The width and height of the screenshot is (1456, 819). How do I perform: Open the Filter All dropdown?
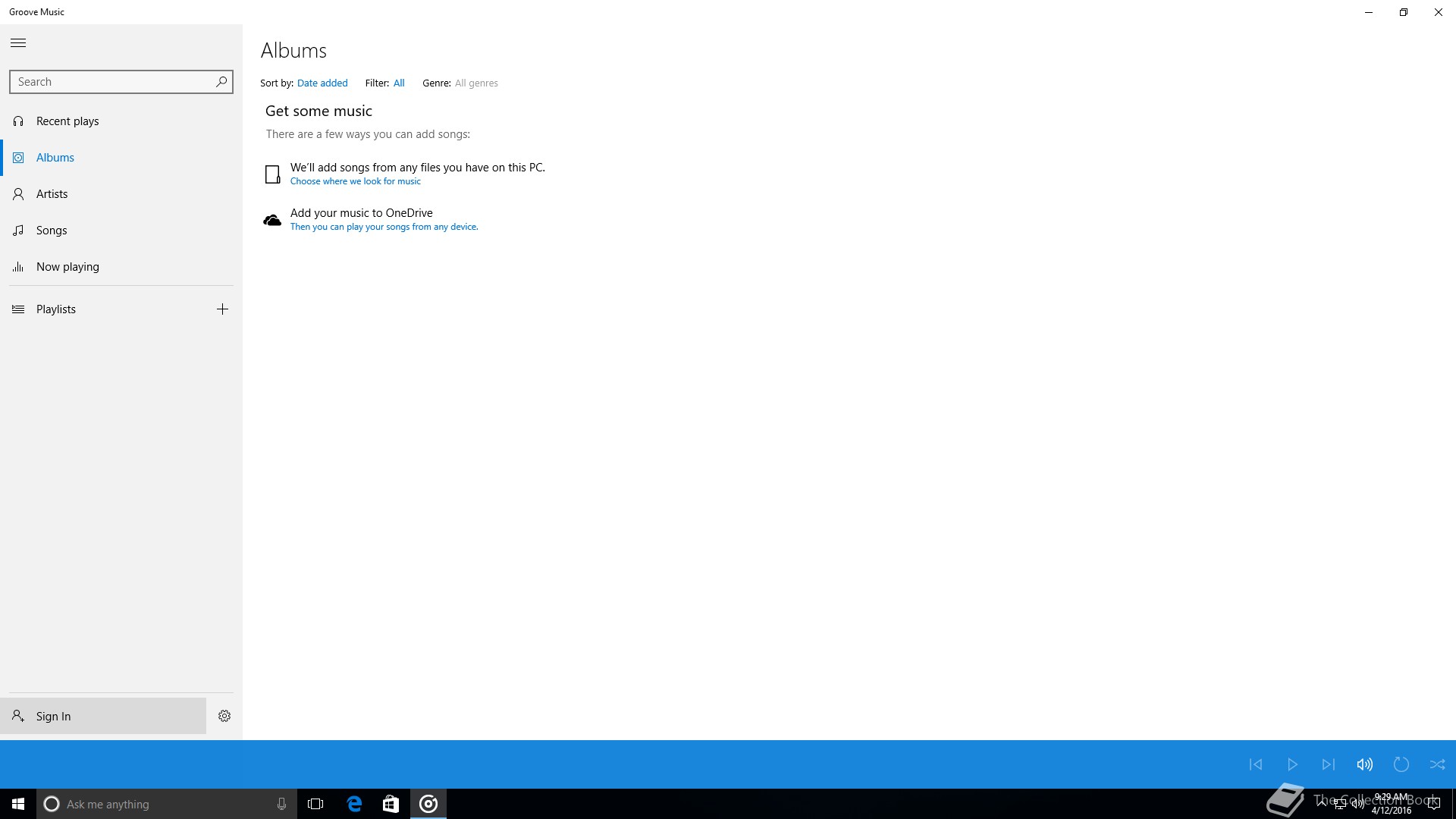pyautogui.click(x=399, y=83)
